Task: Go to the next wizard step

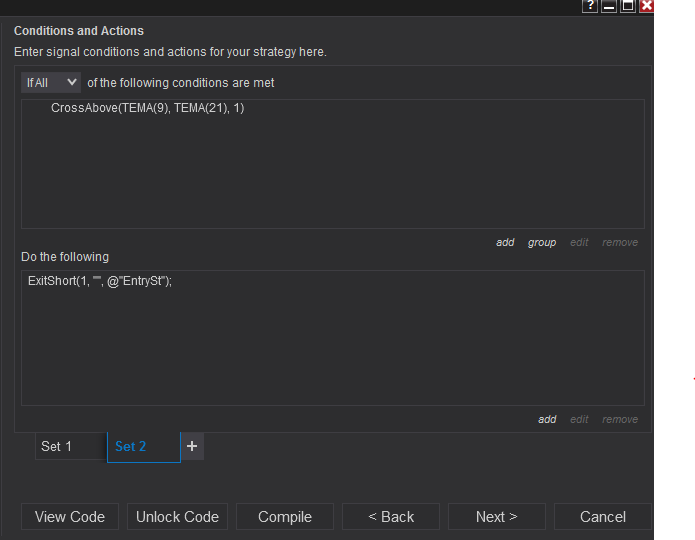Action: (x=497, y=517)
